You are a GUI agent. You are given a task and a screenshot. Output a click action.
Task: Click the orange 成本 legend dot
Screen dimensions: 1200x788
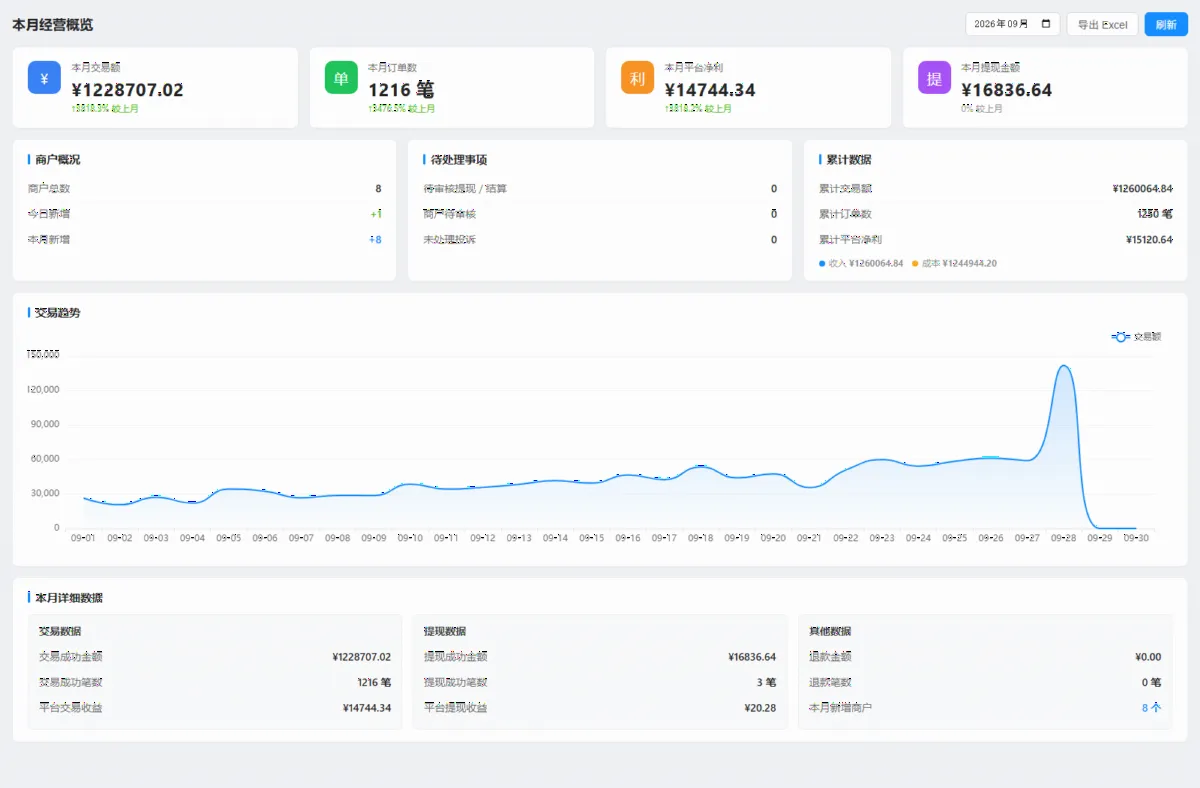(x=915, y=263)
